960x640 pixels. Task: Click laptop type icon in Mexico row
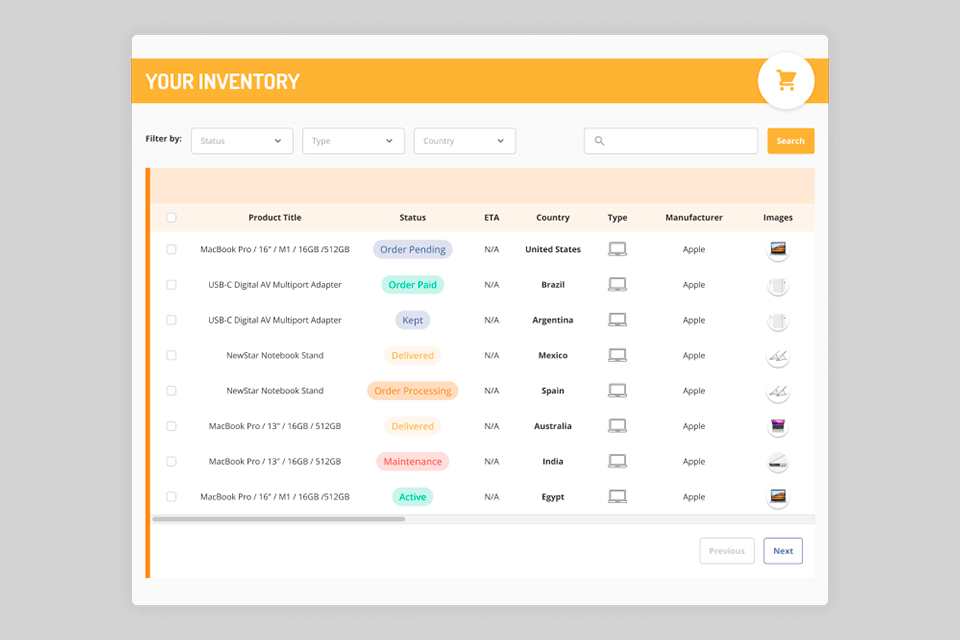[617, 356]
